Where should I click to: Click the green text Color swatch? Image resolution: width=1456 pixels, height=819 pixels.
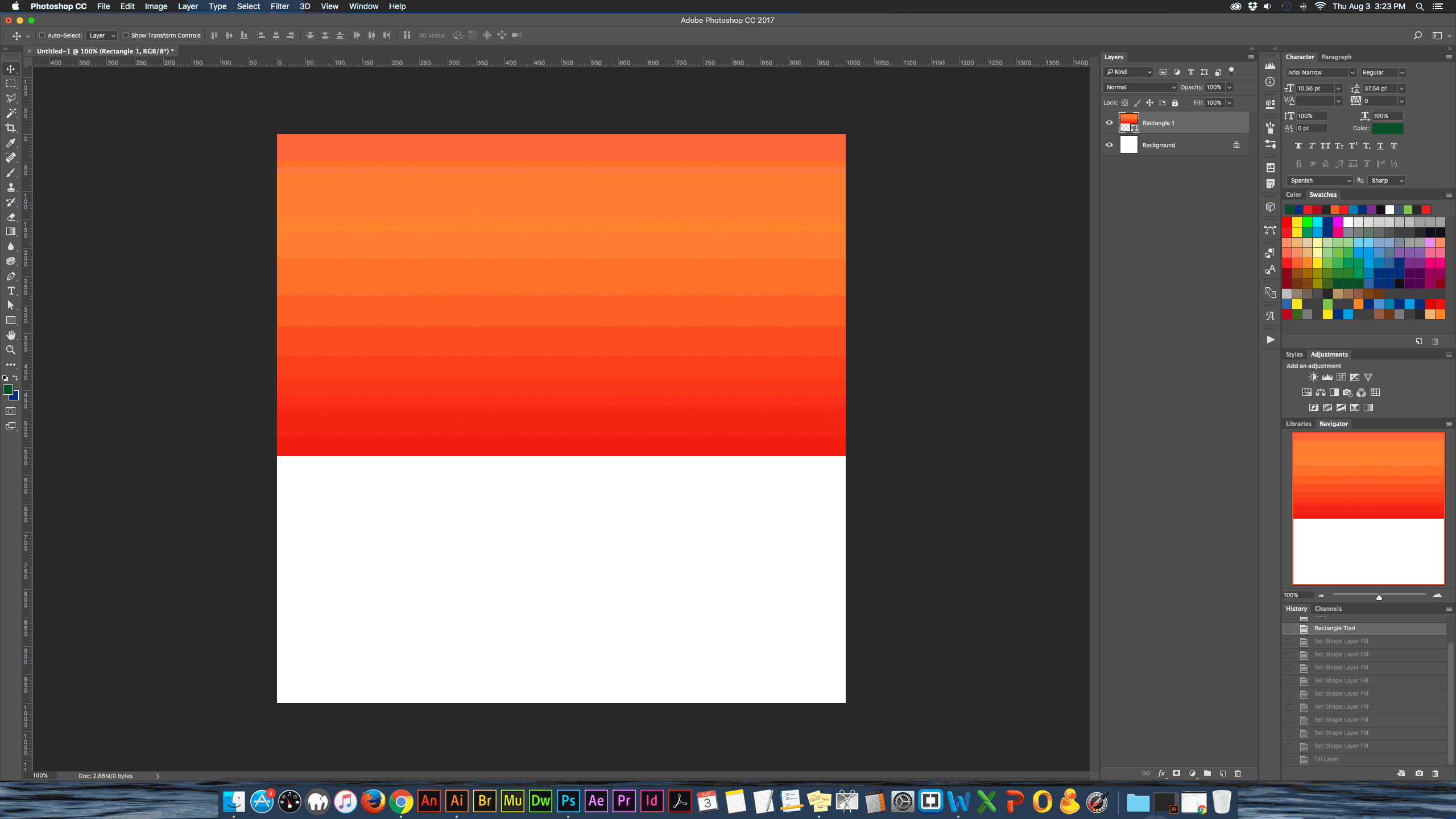coord(1387,129)
